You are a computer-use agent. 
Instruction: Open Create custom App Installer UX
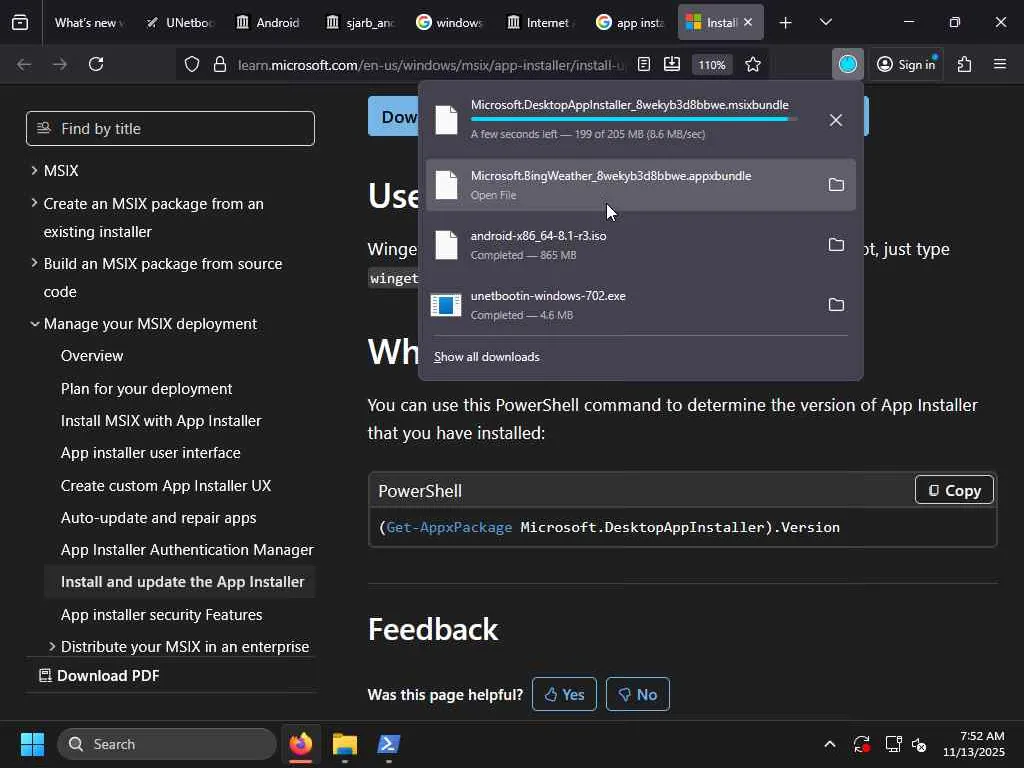pyautogui.click(x=166, y=485)
